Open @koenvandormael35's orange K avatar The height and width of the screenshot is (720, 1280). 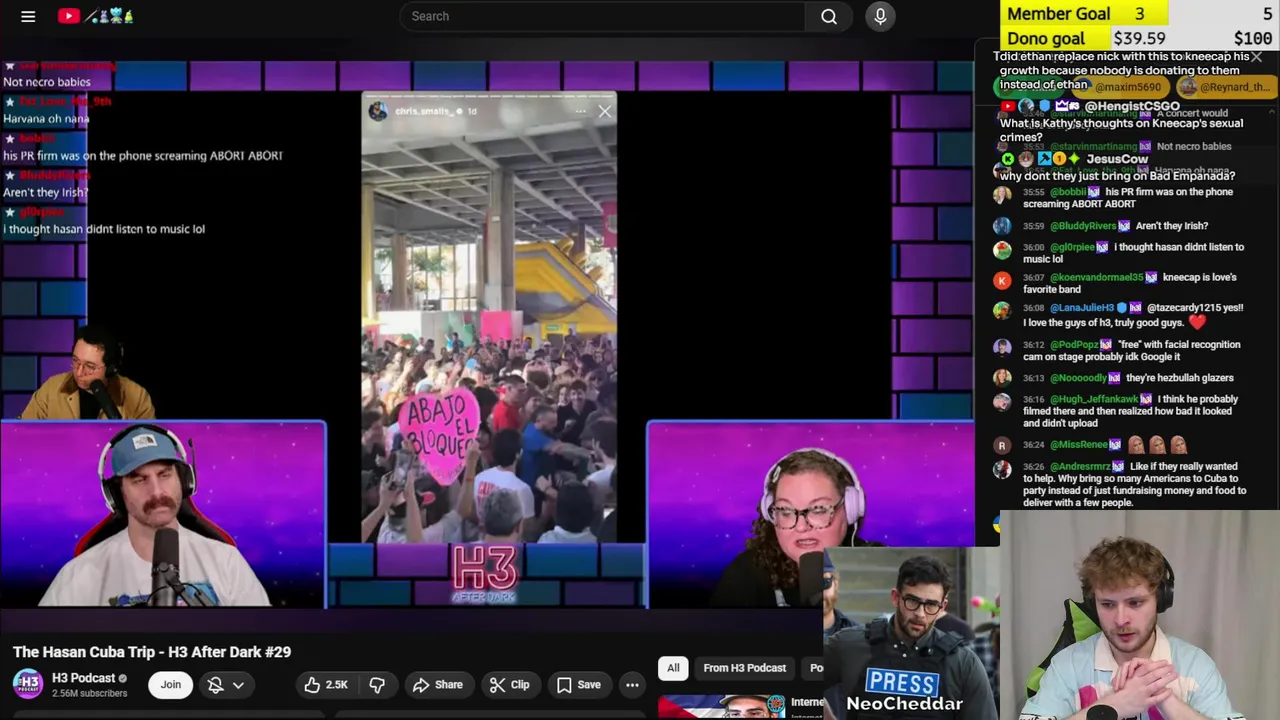[1001, 282]
